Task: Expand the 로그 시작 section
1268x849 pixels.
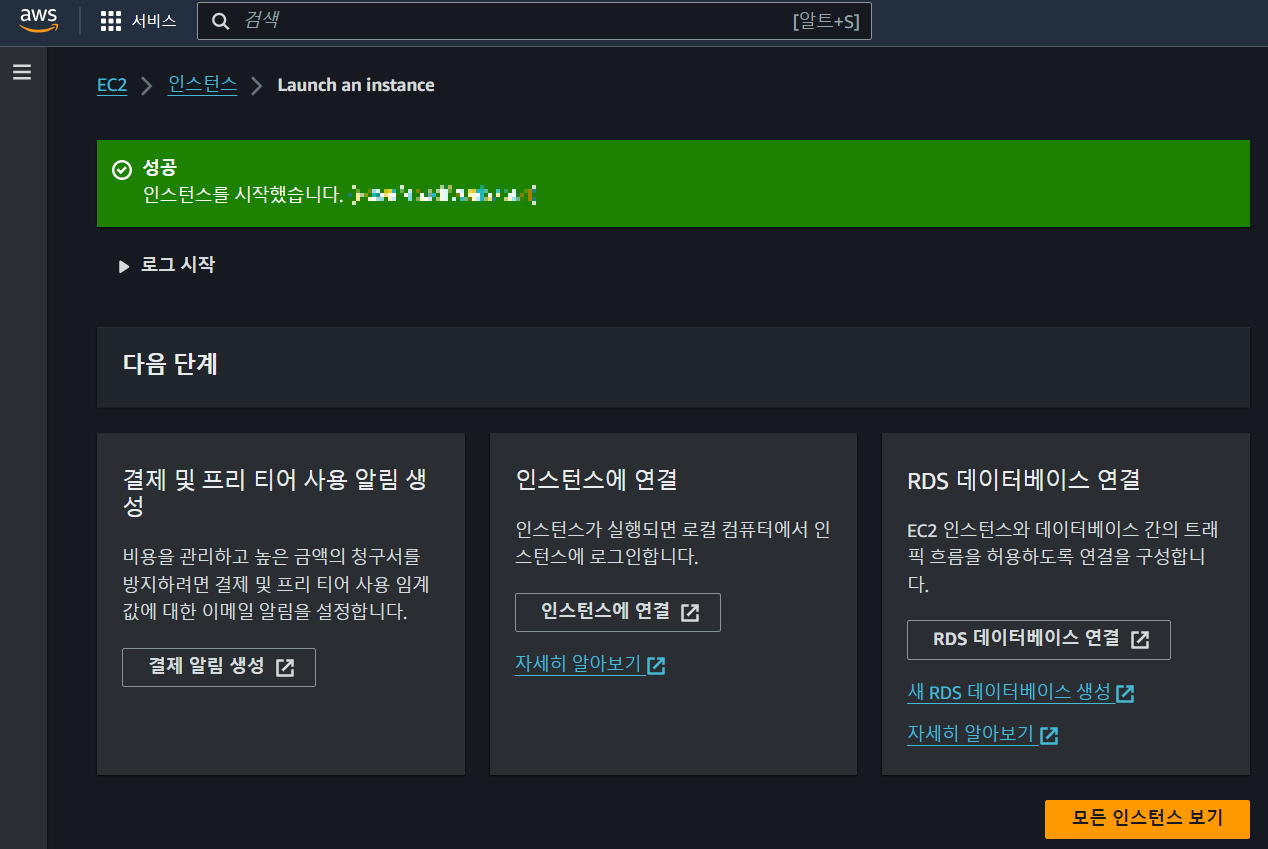Action: [166, 265]
